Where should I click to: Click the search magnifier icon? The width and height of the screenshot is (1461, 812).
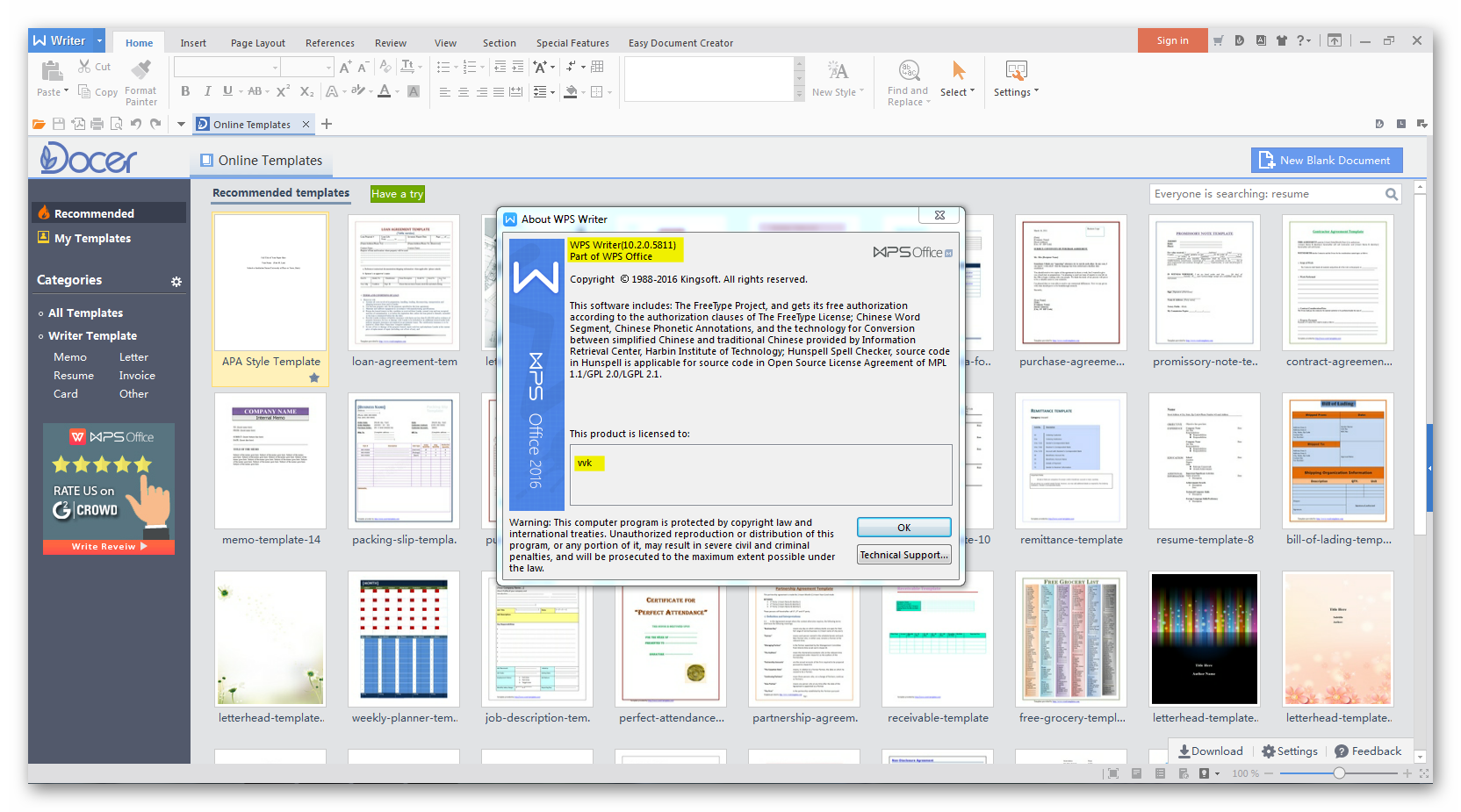1392,194
